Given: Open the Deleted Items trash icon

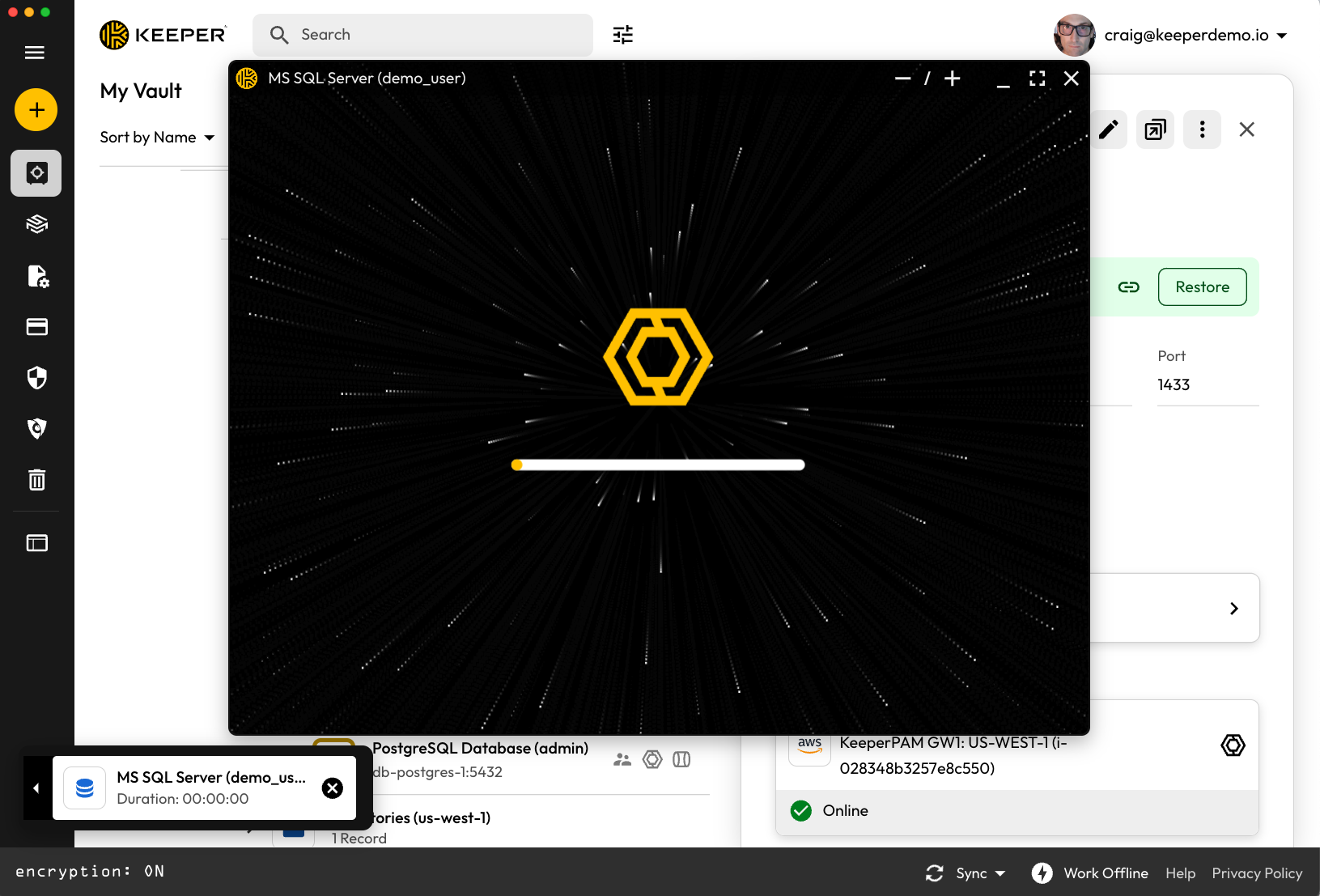Looking at the screenshot, I should click(36, 480).
